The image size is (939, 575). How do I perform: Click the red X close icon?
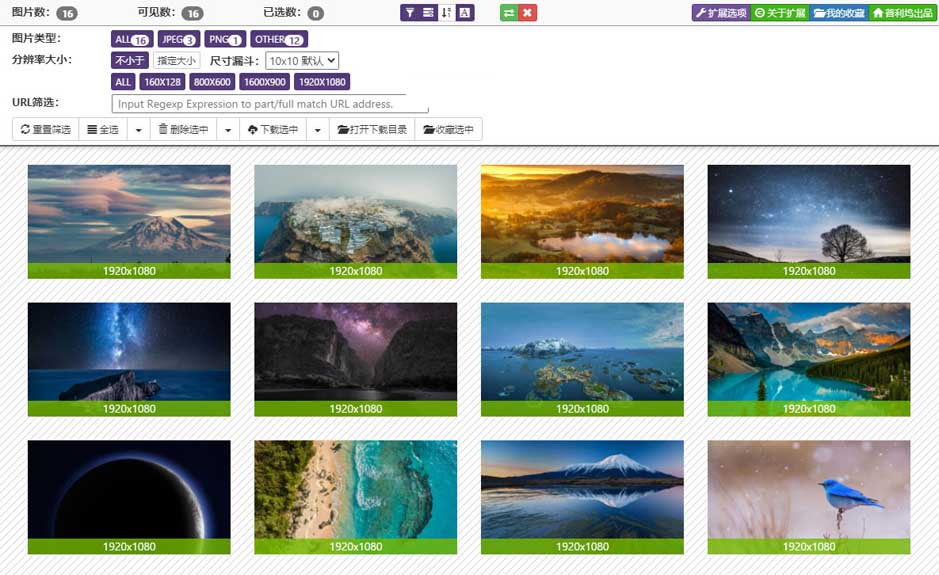[x=528, y=13]
